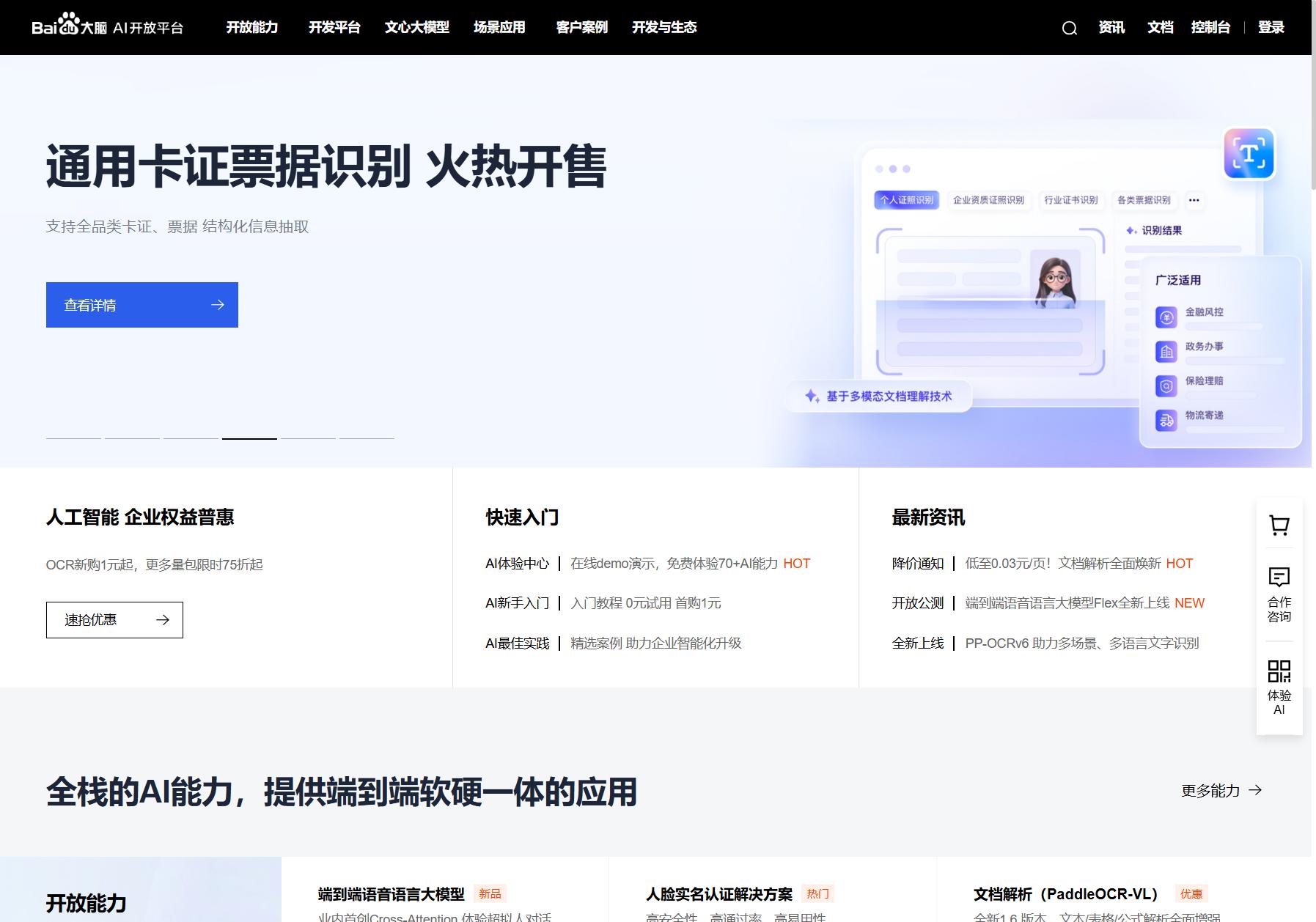Click the three-dot more tab in banner
Screen dimensions: 1316x922
tap(1194, 200)
